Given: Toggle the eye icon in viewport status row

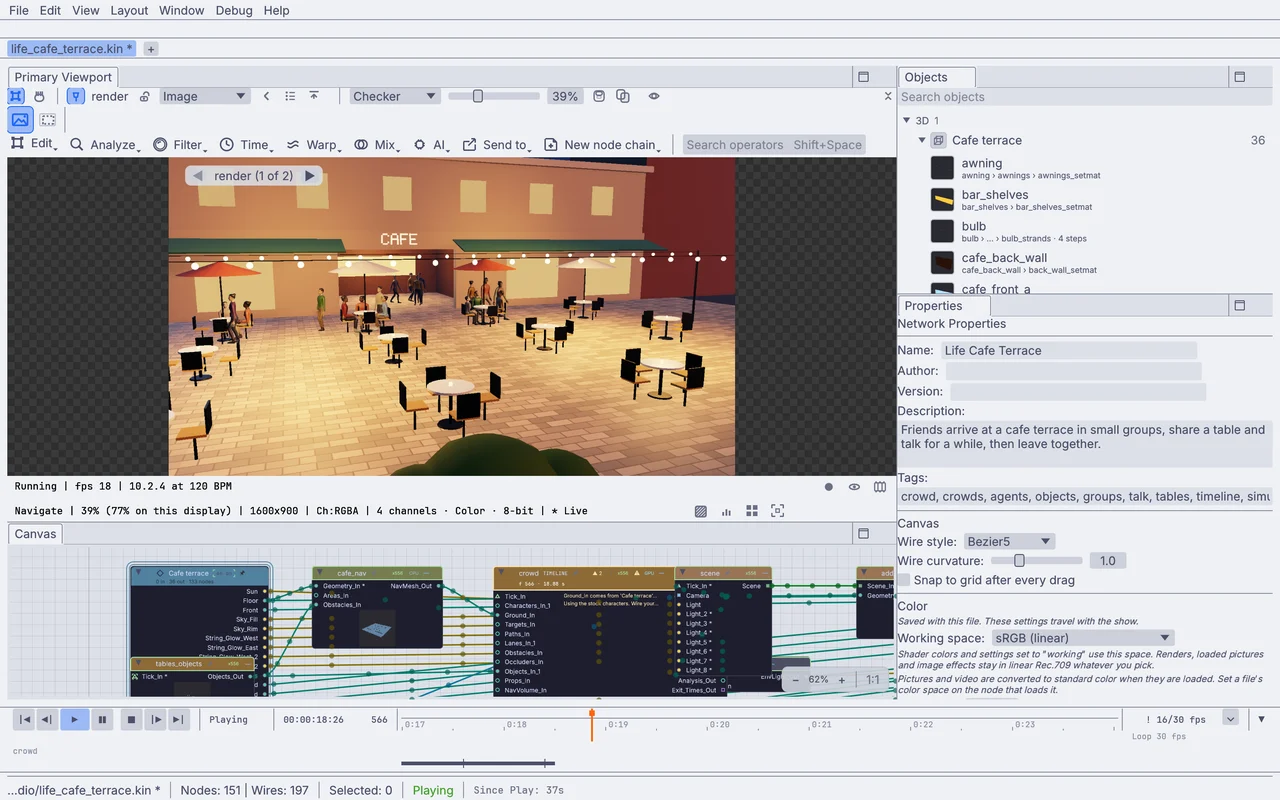Looking at the screenshot, I should [854, 487].
